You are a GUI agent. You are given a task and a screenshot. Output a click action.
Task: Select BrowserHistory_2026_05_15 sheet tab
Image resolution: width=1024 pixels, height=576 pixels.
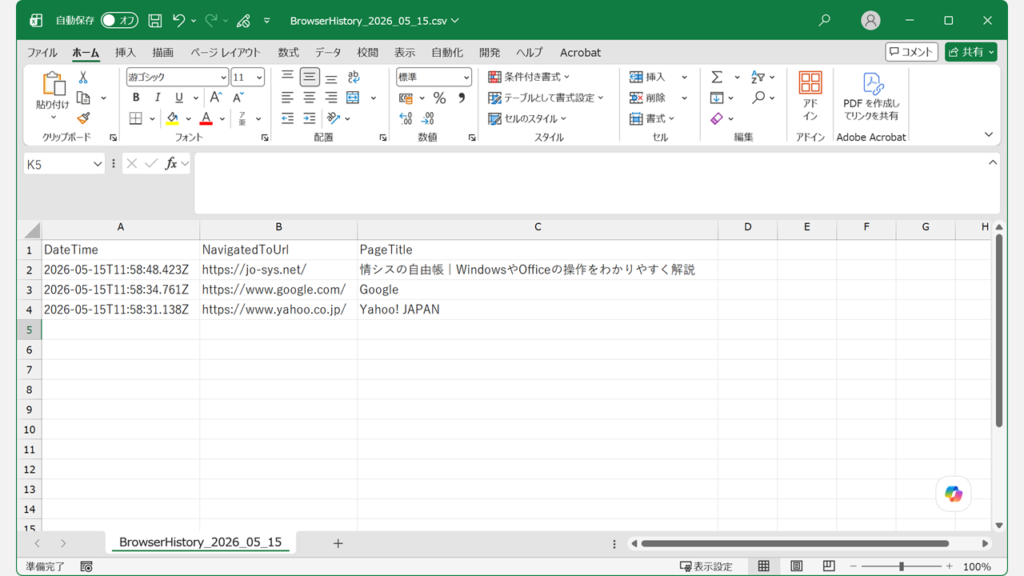[x=200, y=542]
